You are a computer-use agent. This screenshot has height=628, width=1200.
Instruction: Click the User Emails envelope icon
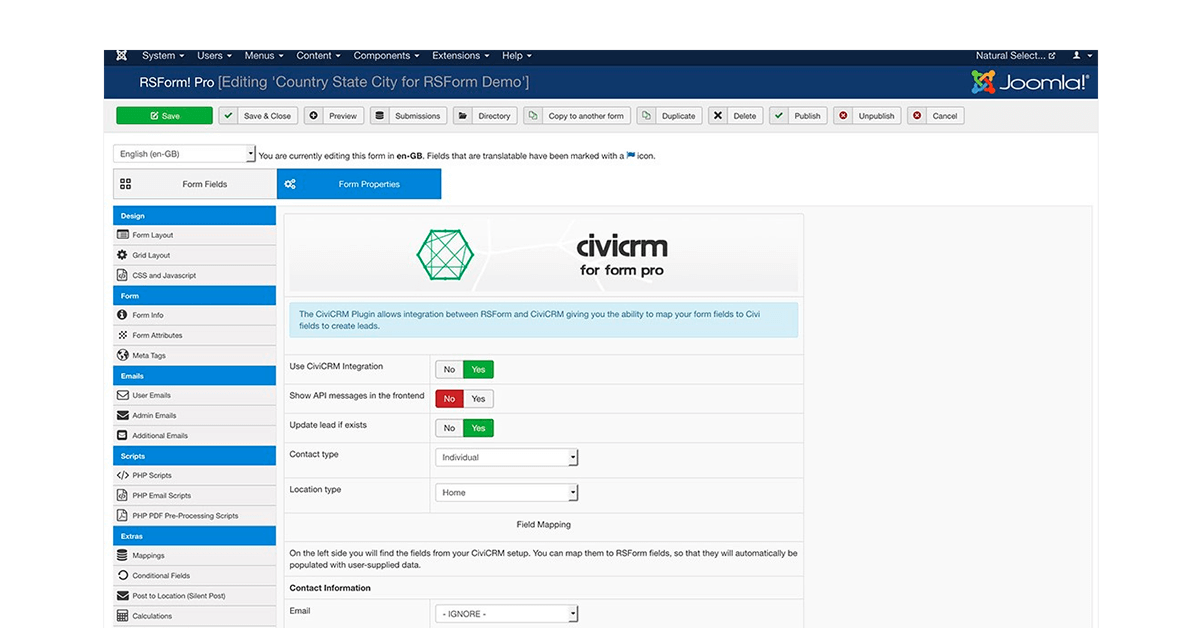coord(123,395)
